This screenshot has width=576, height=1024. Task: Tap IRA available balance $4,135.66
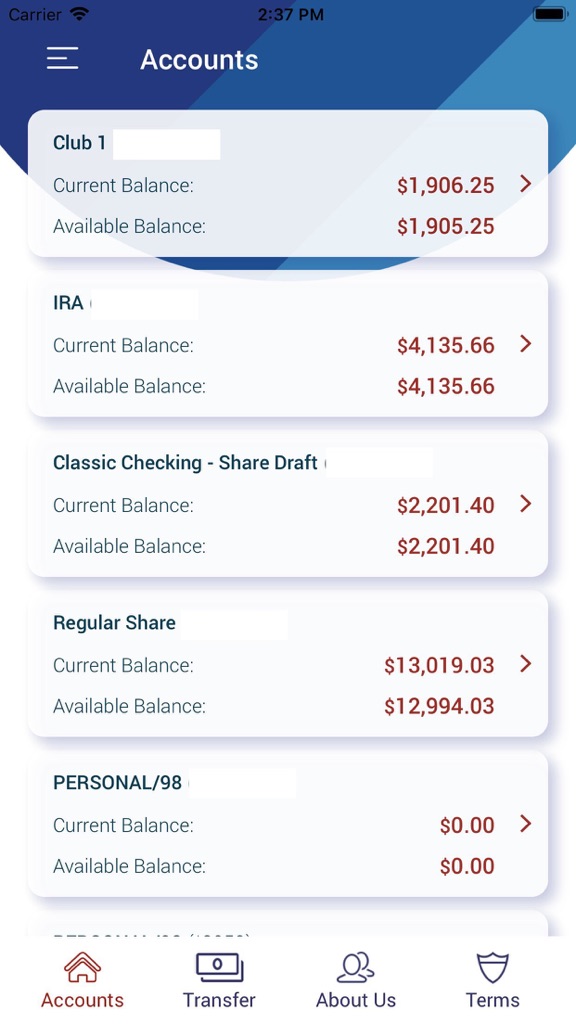446,386
